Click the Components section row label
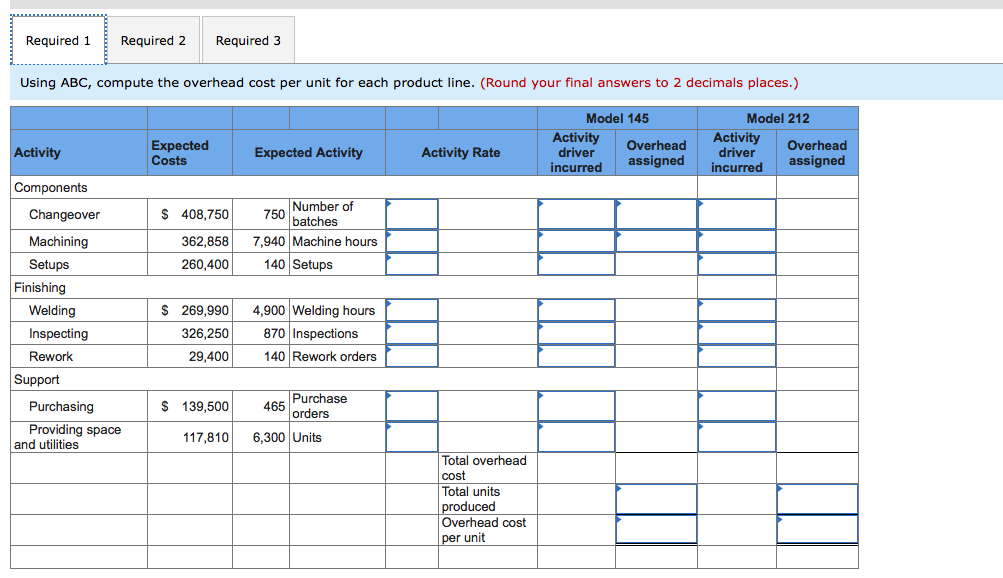1003x578 pixels. pos(51,187)
